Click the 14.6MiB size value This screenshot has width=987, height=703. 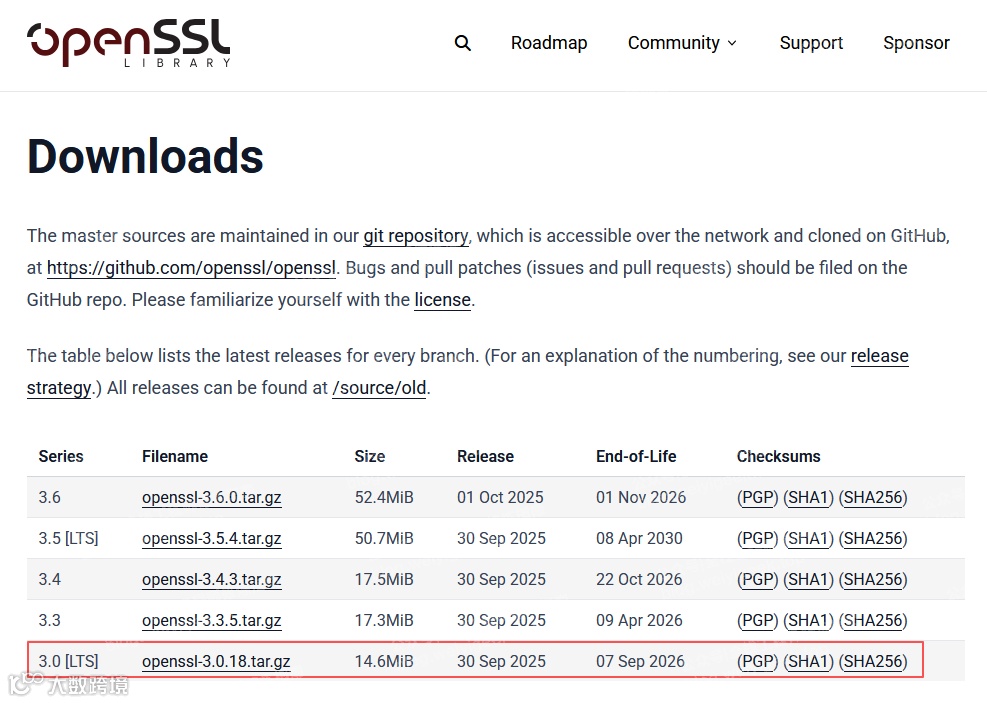coord(384,661)
